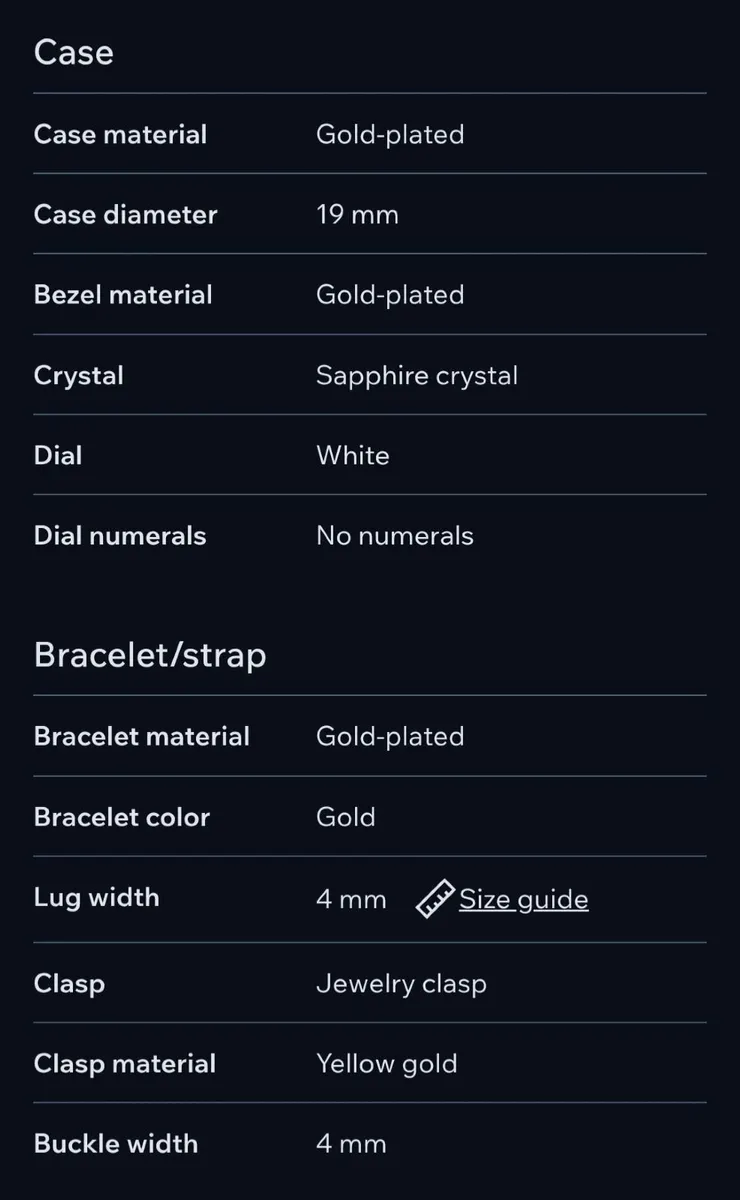
Task: Click the Bracelet/strap section heading
Action: tap(150, 655)
